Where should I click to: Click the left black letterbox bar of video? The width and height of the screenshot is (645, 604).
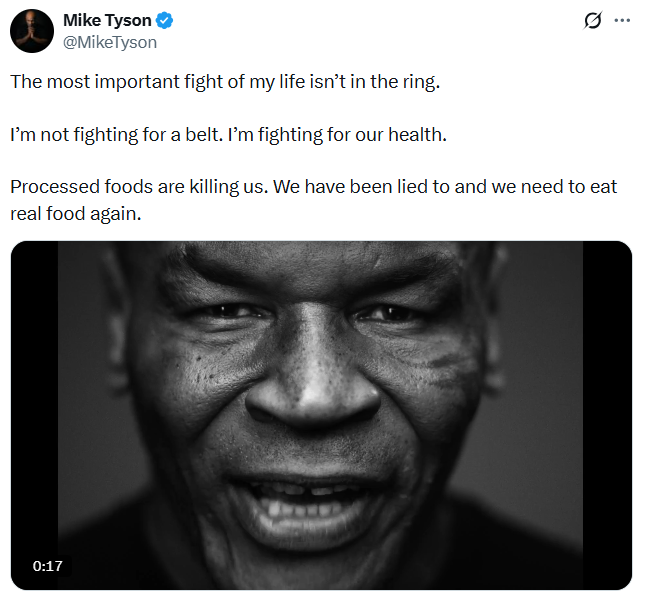click(x=35, y=415)
